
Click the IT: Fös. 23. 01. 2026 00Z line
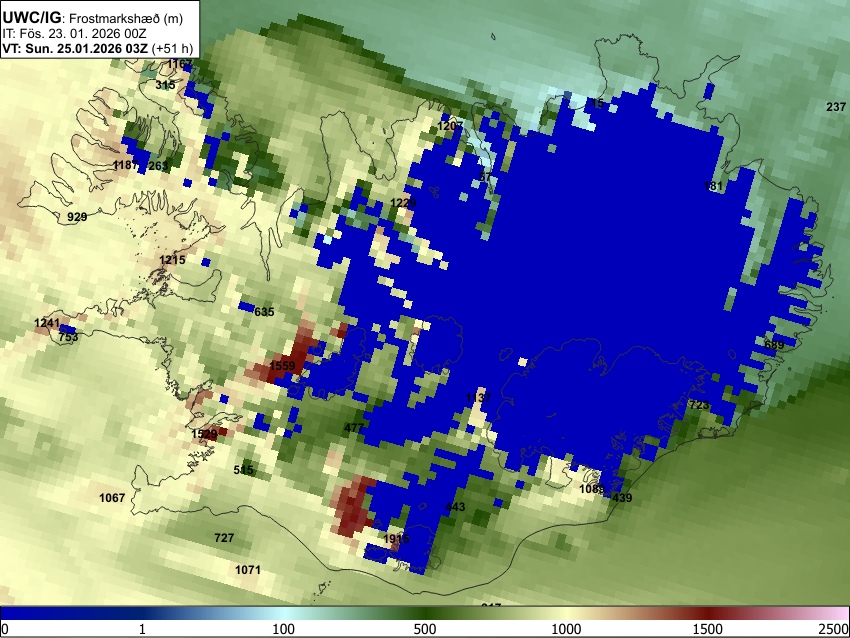74,34
